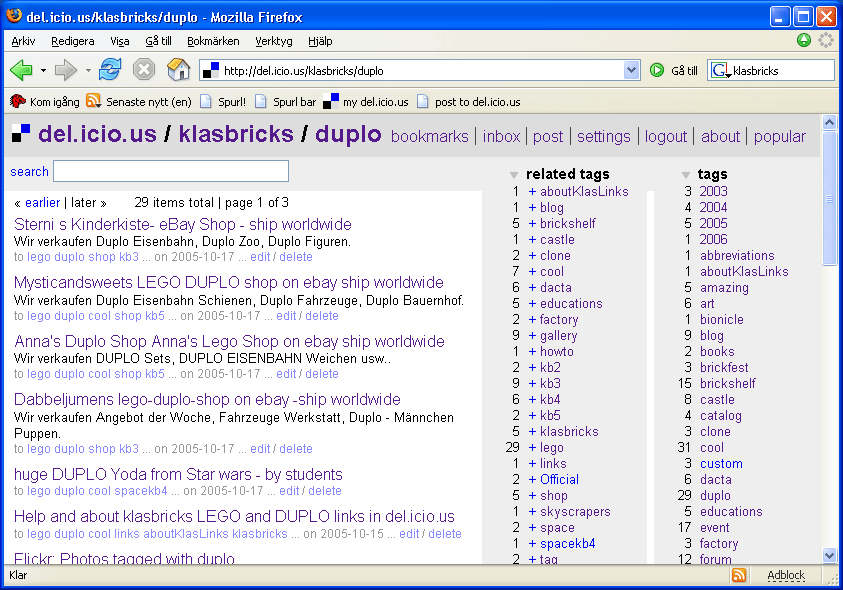The width and height of the screenshot is (843, 590).
Task: Click the 'bookmarks' header link
Action: pos(430,137)
